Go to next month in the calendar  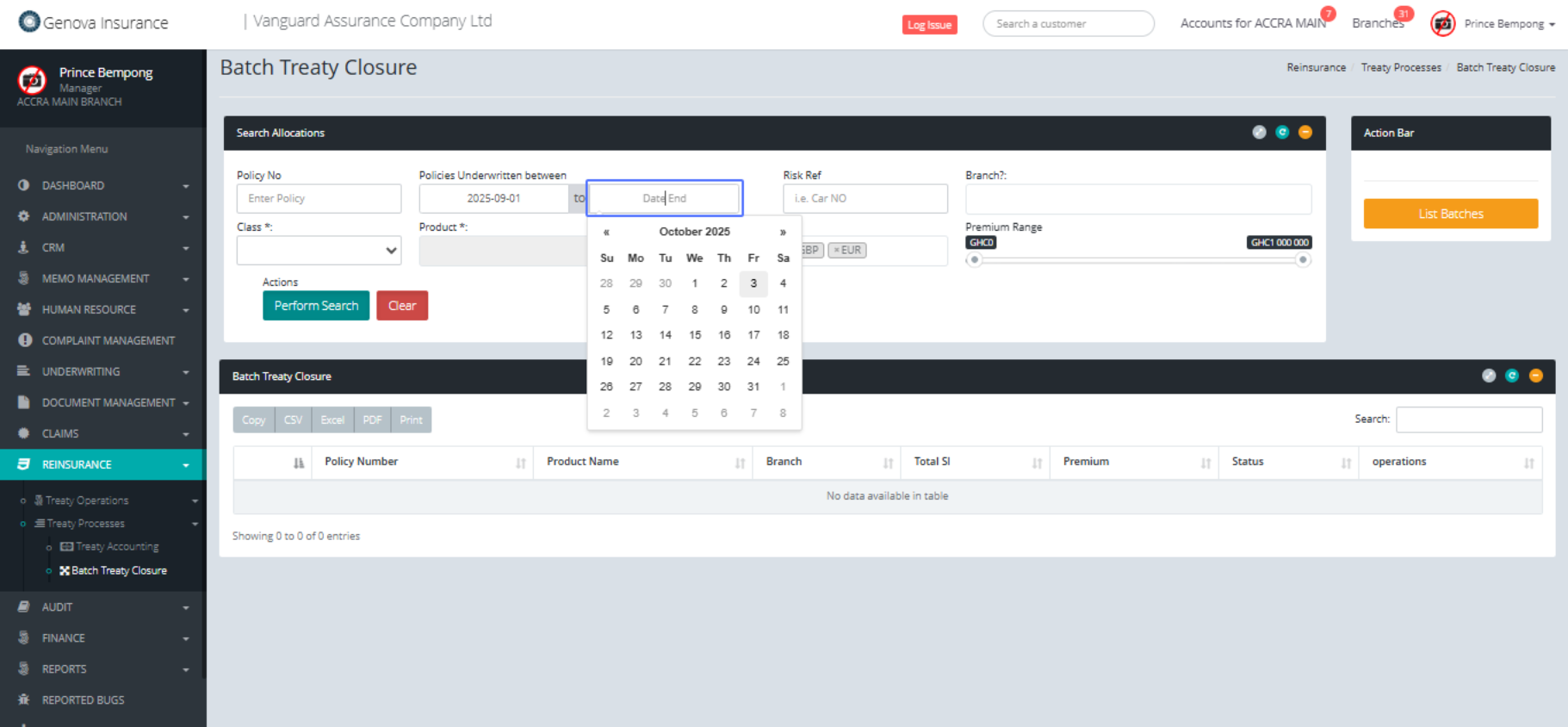click(x=783, y=232)
